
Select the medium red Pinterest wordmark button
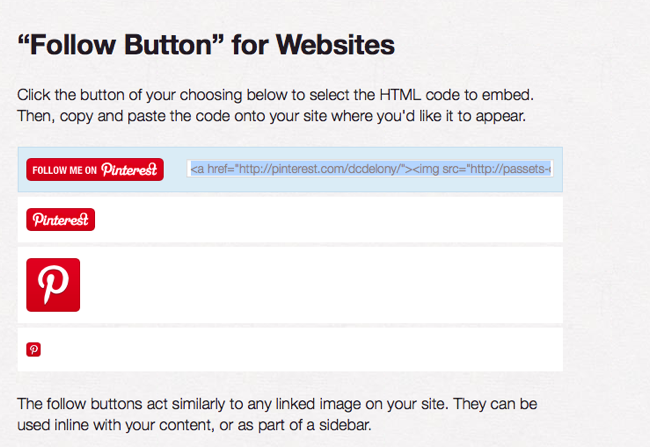[60, 220]
